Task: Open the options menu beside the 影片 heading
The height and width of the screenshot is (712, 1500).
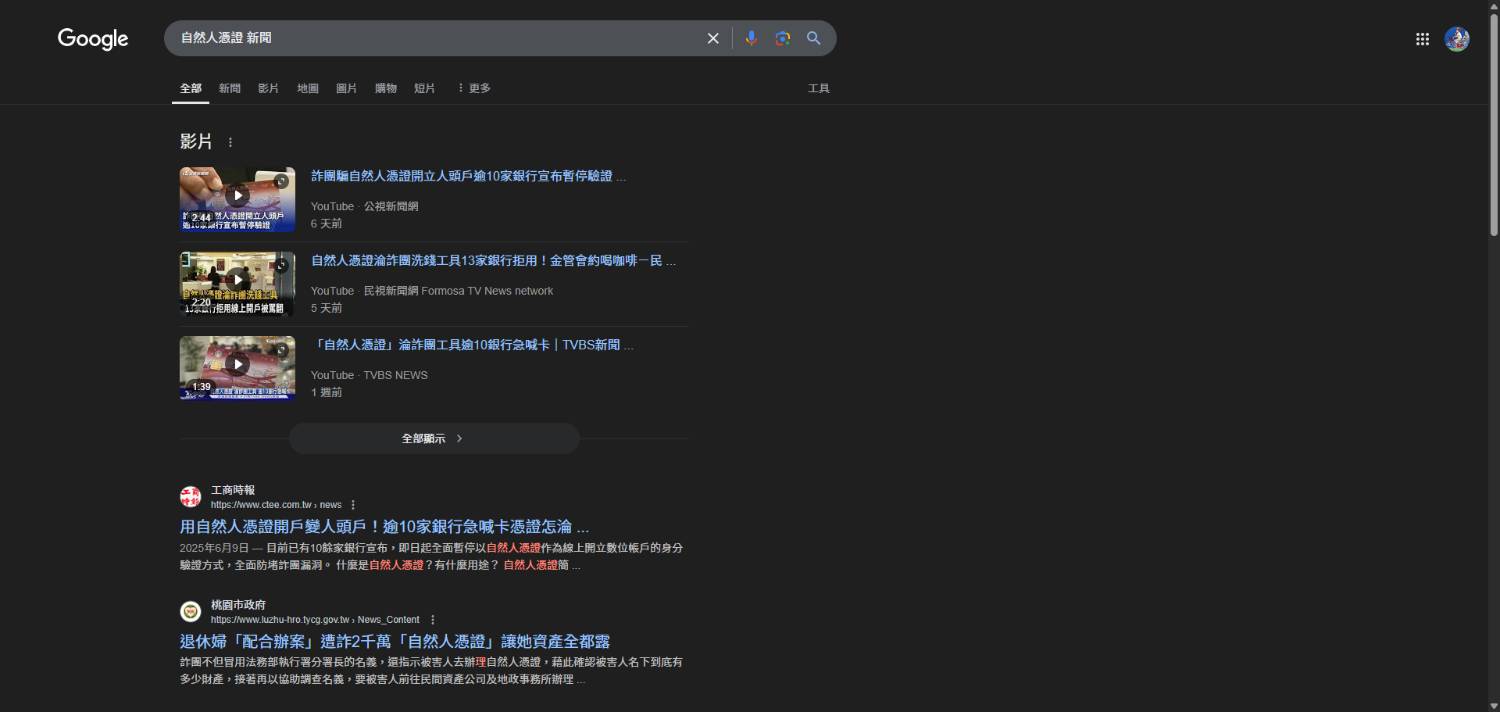Action: (230, 142)
